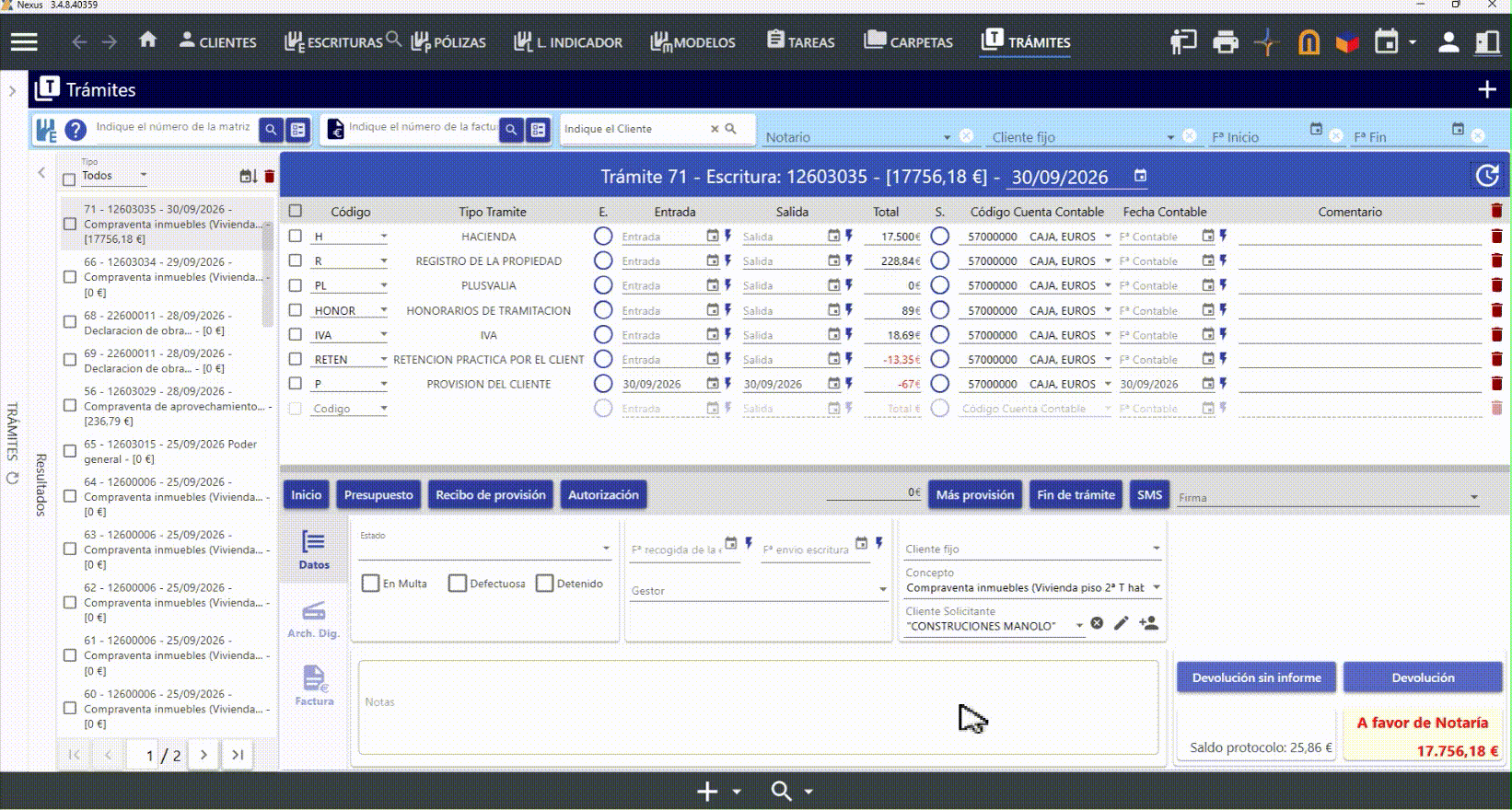Edit the Cliente Solicitante pencil icon
This screenshot has height=810, width=1512.
(1121, 623)
